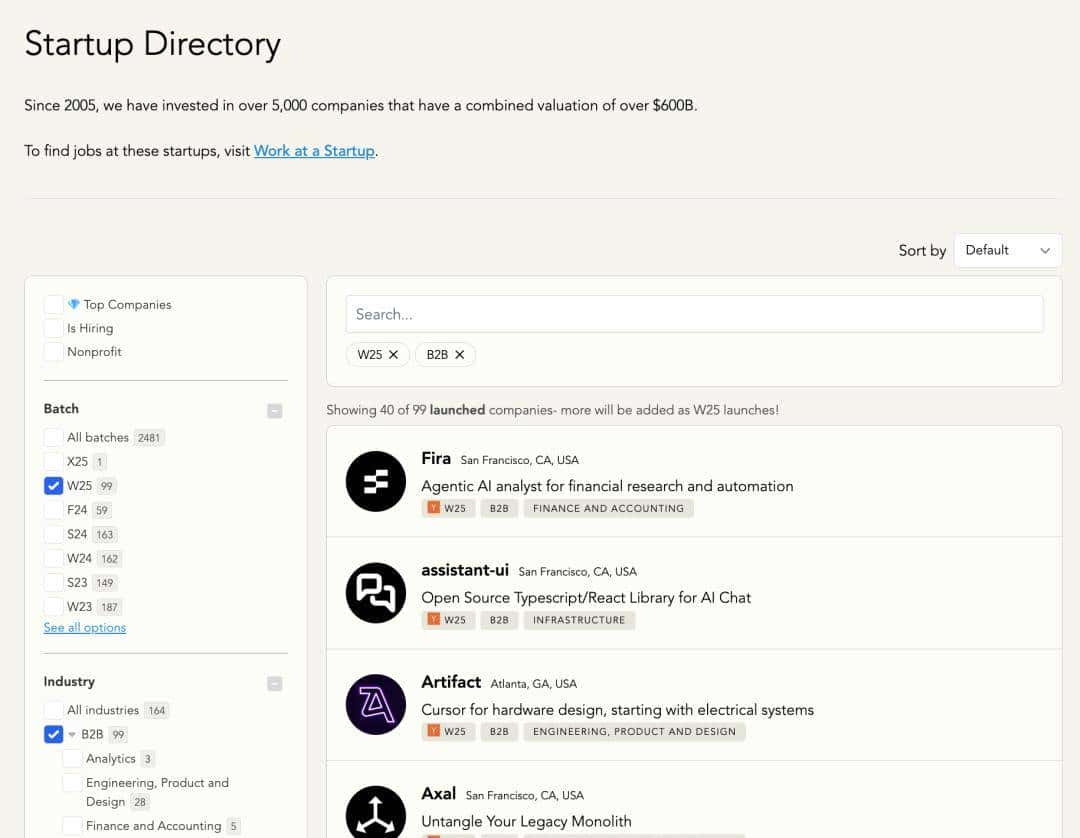
Task: Remove the W25 filter chip
Action: tap(393, 354)
